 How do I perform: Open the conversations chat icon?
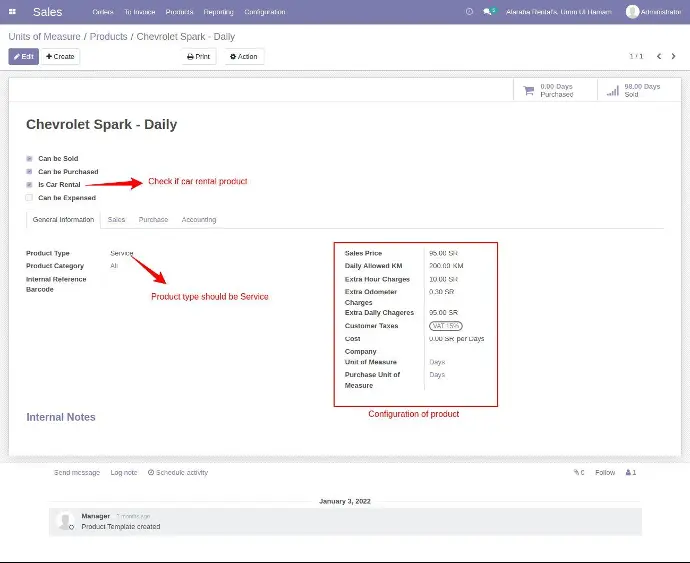tap(488, 12)
